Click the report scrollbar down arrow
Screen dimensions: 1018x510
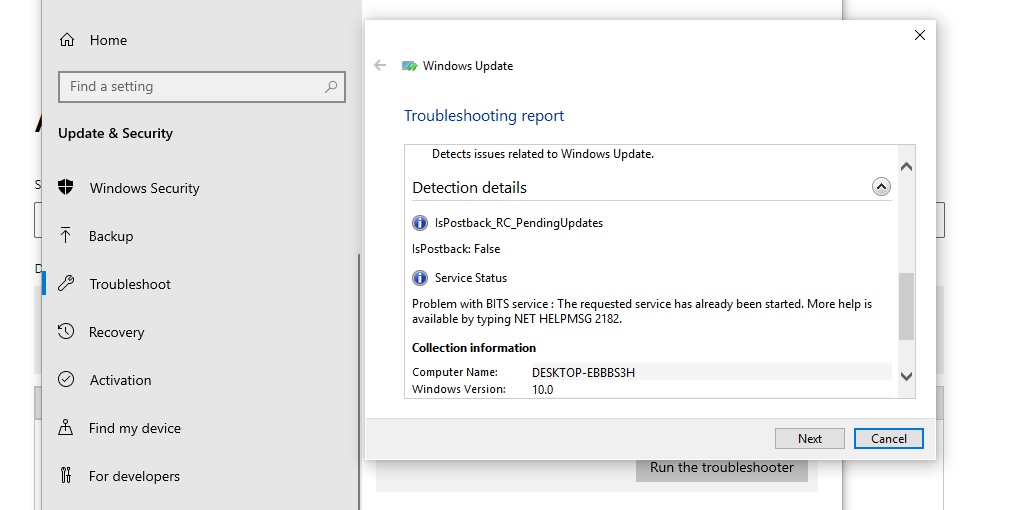coord(907,376)
